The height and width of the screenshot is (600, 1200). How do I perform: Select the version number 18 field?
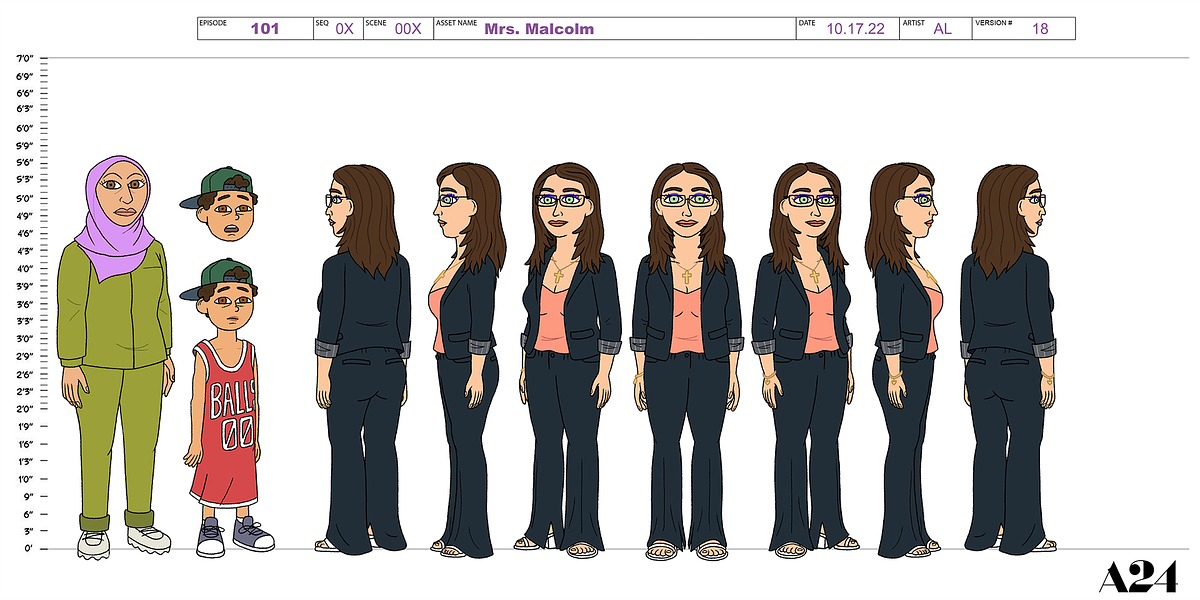(1022, 28)
